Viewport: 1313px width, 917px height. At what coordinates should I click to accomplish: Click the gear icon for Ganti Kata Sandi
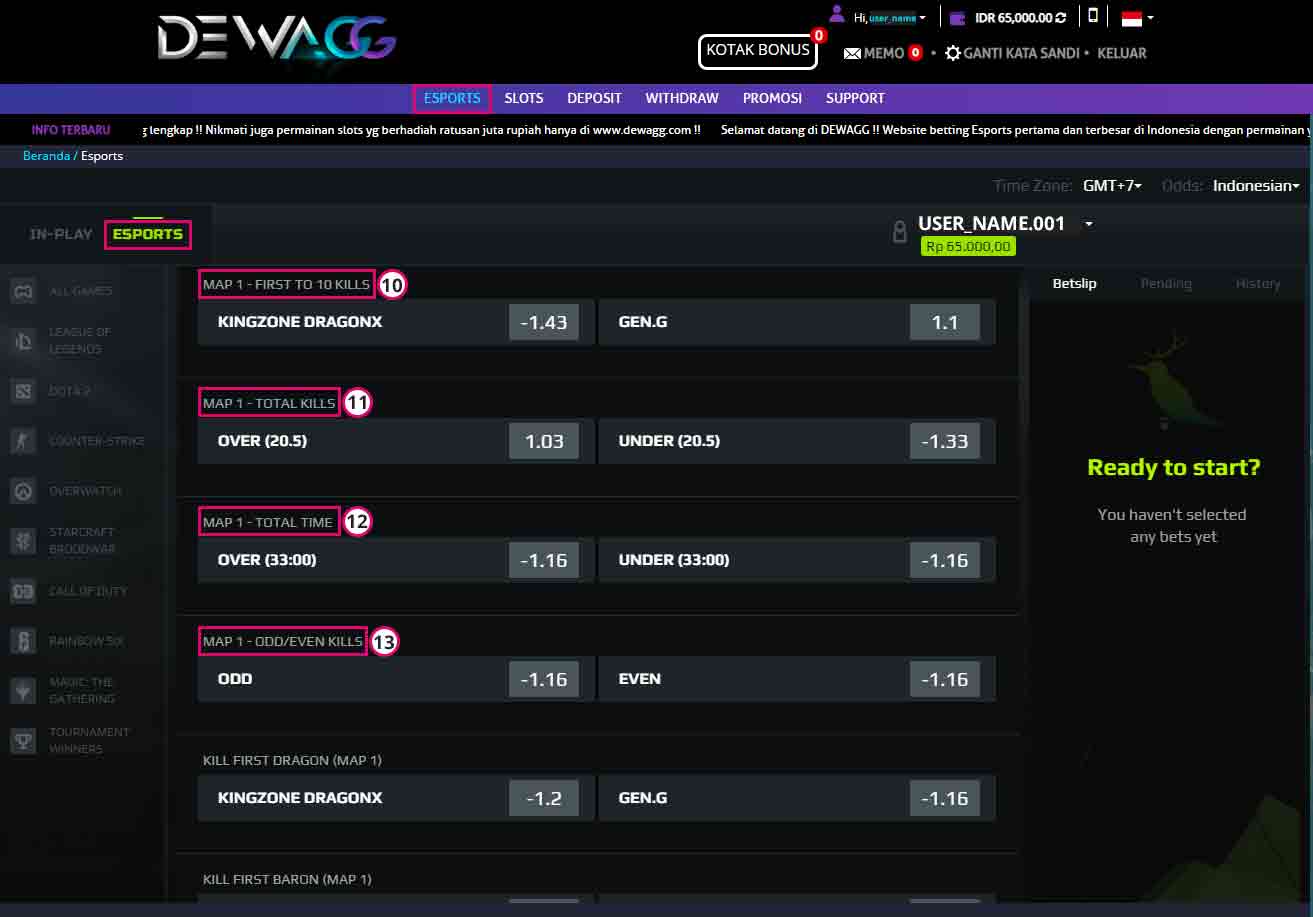[953, 53]
